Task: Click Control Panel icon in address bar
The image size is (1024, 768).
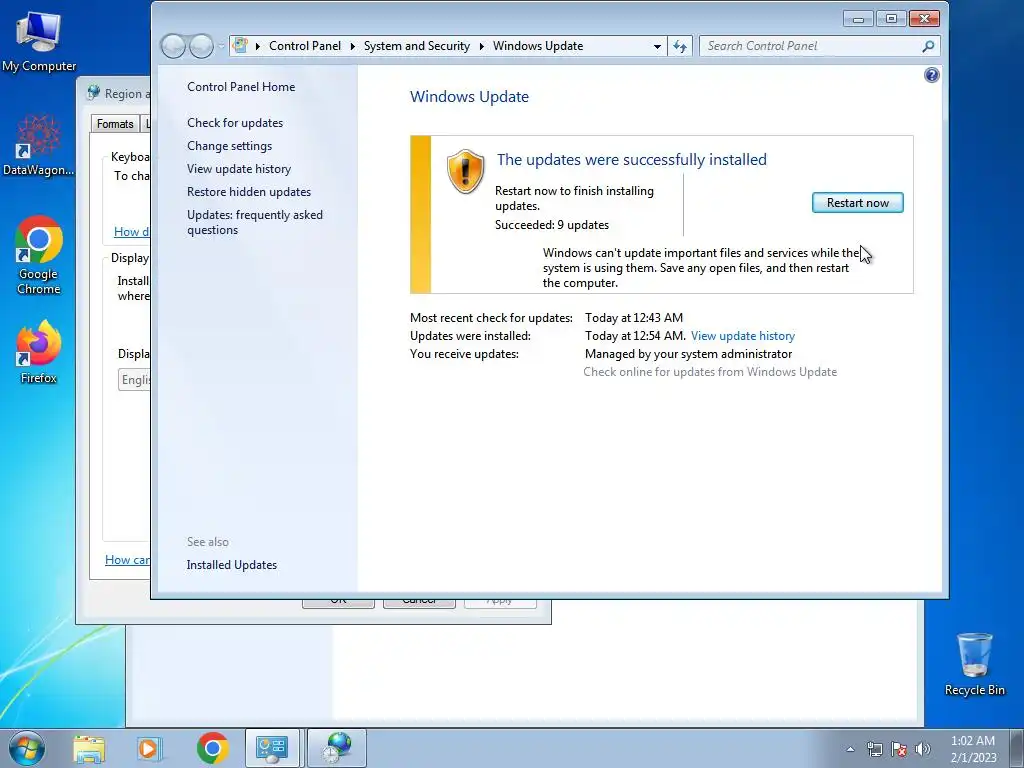Action: [240, 46]
